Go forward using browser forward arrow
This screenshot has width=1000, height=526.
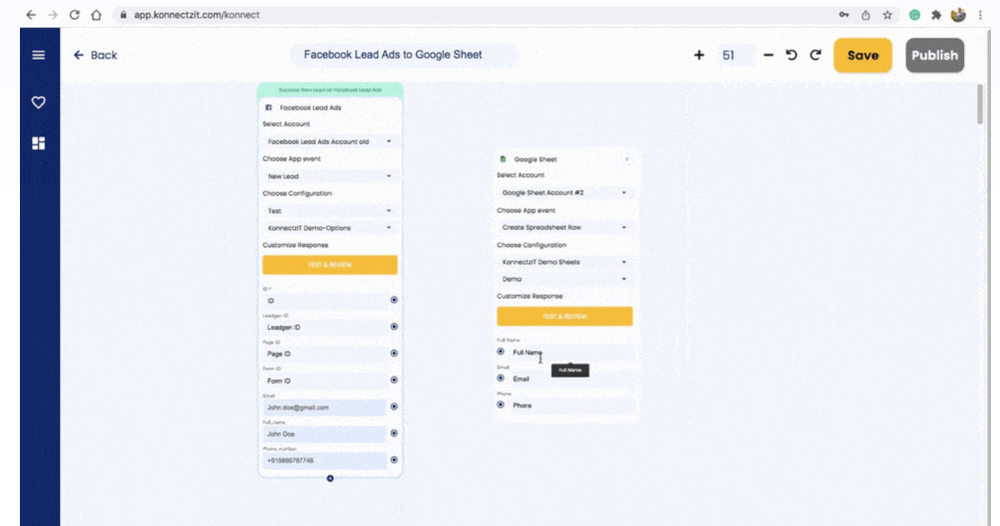click(x=52, y=15)
